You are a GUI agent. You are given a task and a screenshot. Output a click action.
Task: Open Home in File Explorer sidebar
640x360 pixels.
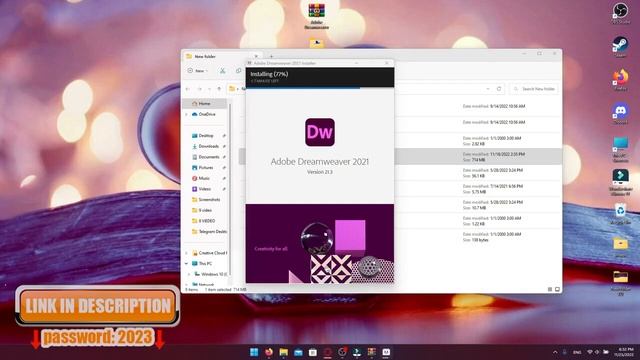[x=204, y=104]
